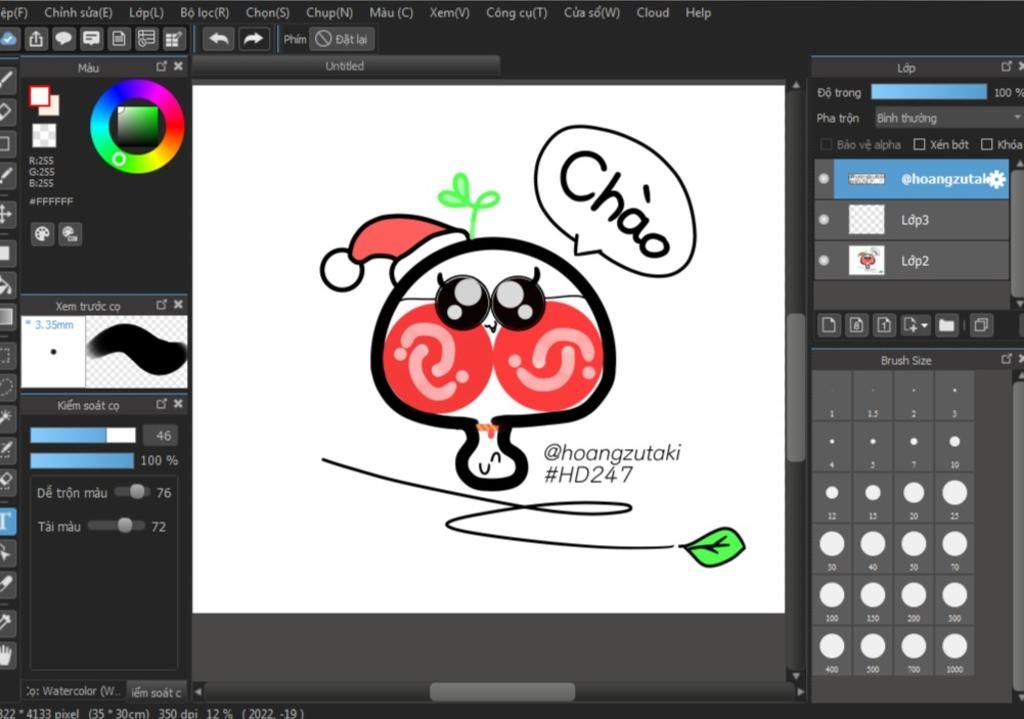The image size is (1024, 719).
Task: Toggle the Bảo vệ alpha checkbox
Action: point(826,144)
